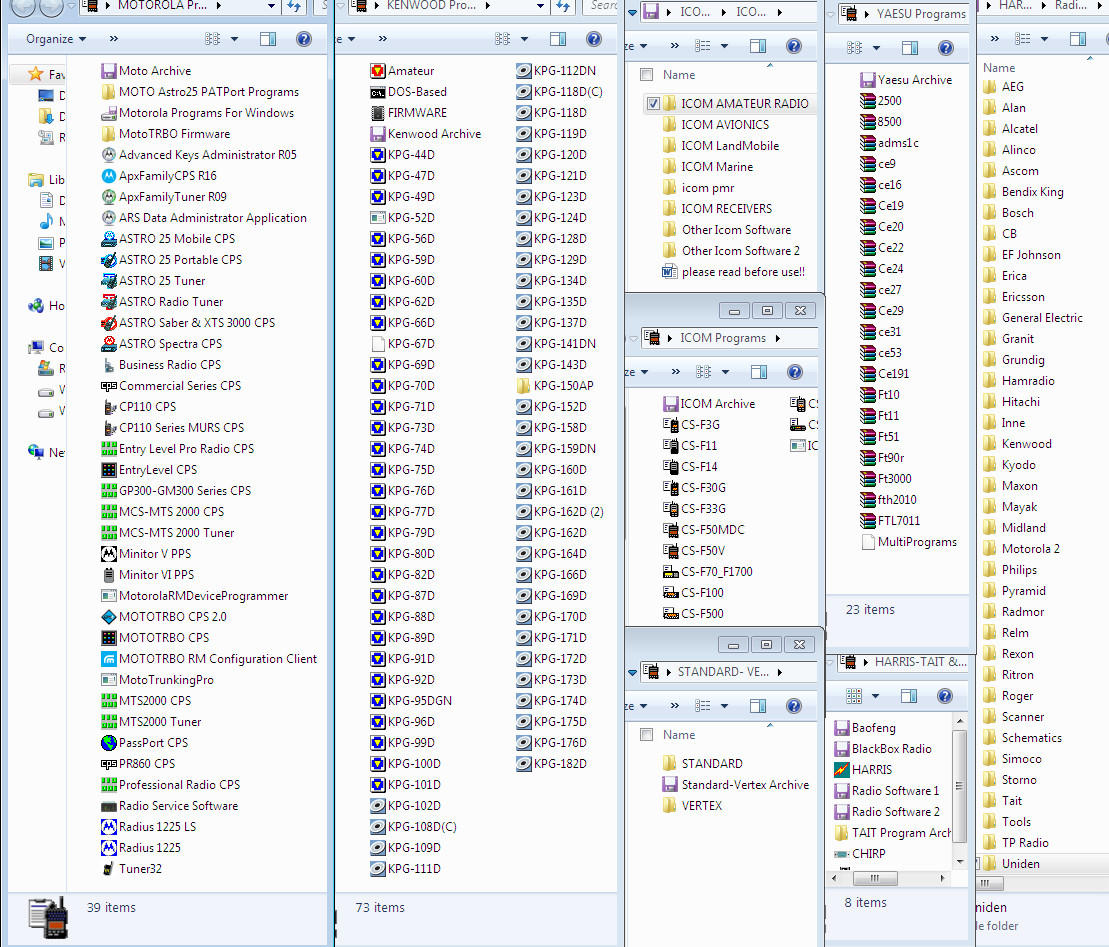Open the view options arrow in the Motorola toolbar
This screenshot has height=947, width=1109.
point(235,39)
